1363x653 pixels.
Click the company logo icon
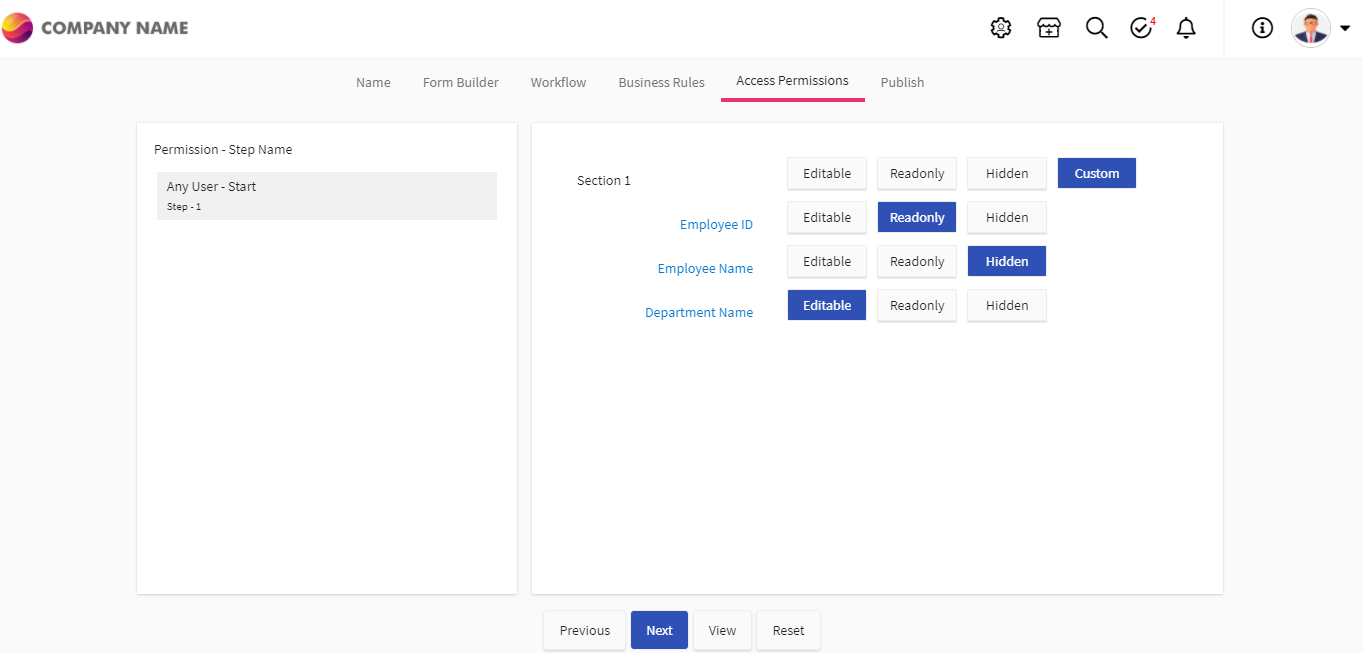[x=17, y=28]
